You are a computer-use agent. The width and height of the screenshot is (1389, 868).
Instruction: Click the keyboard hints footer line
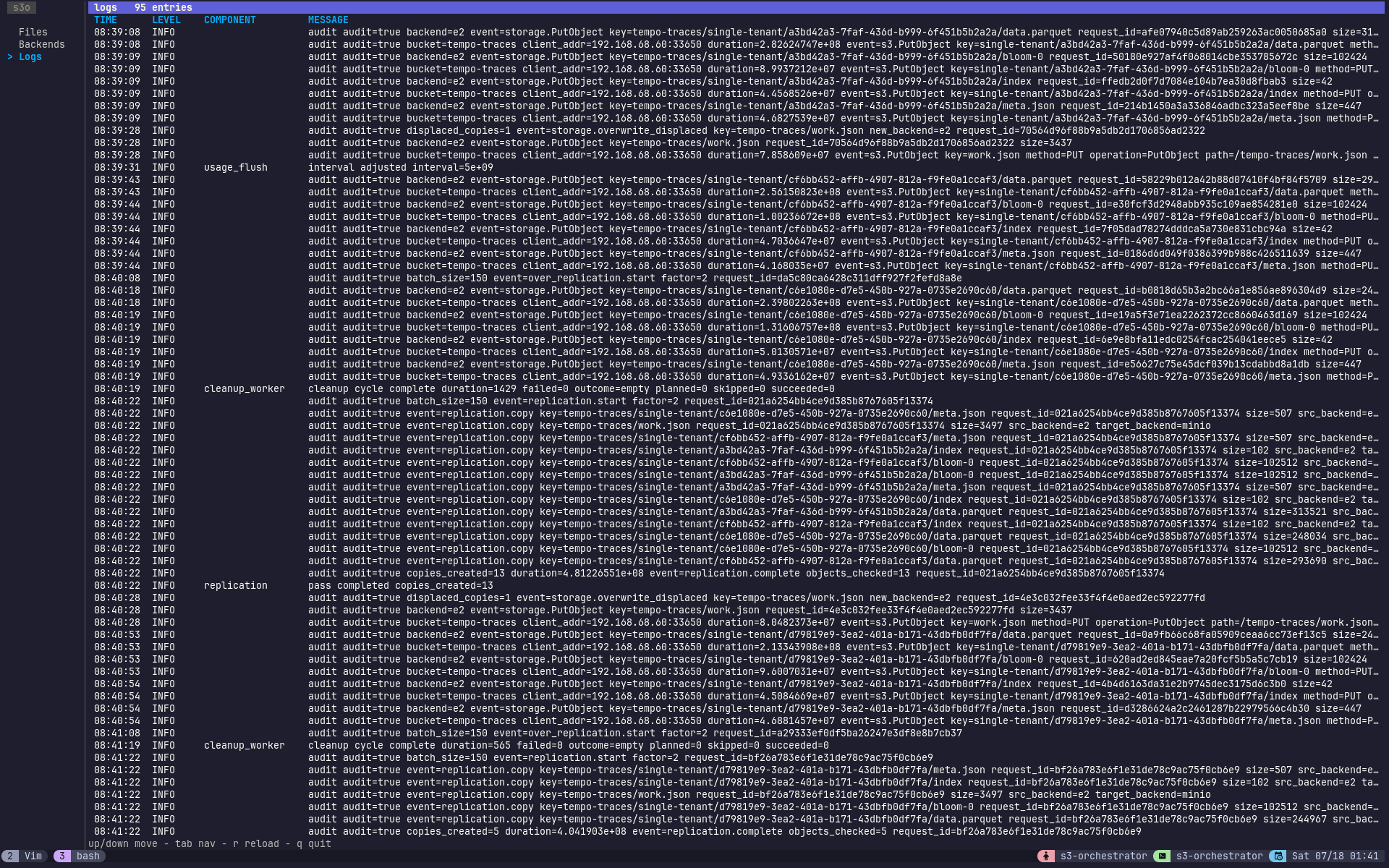point(210,844)
